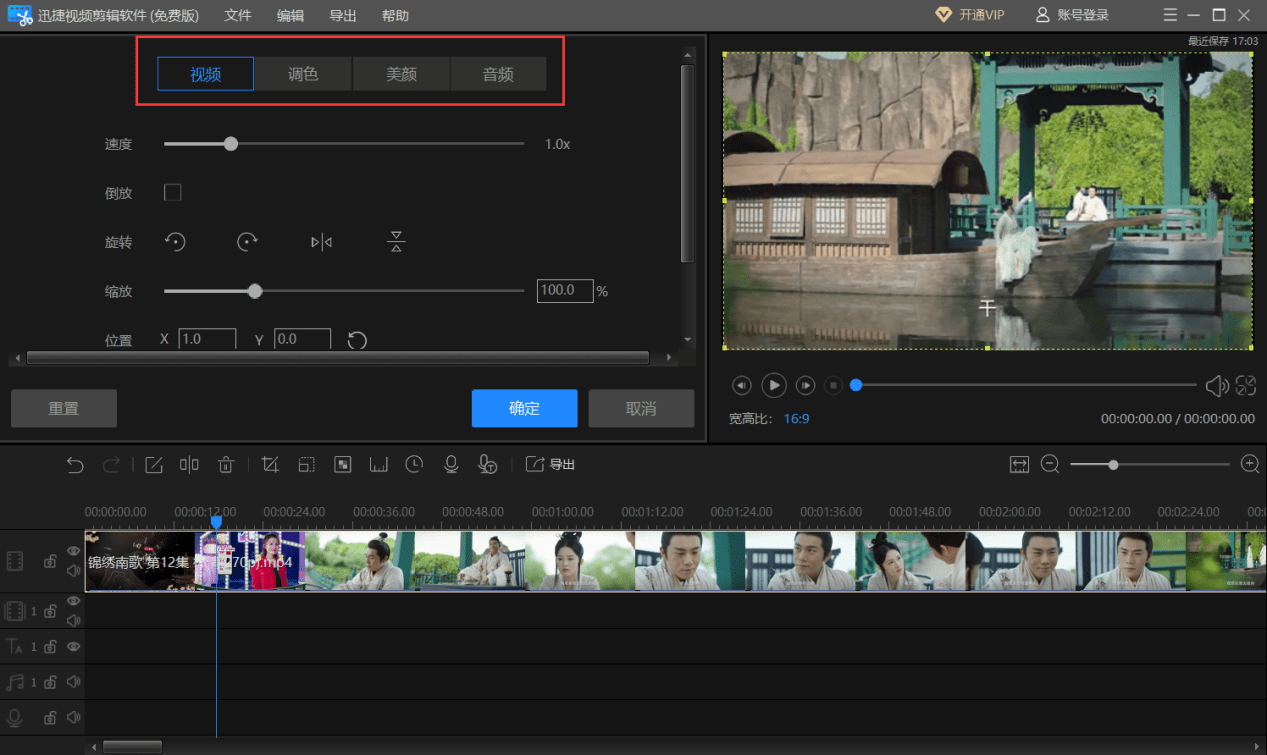Play the preview video
The height and width of the screenshot is (755, 1267).
pos(774,385)
